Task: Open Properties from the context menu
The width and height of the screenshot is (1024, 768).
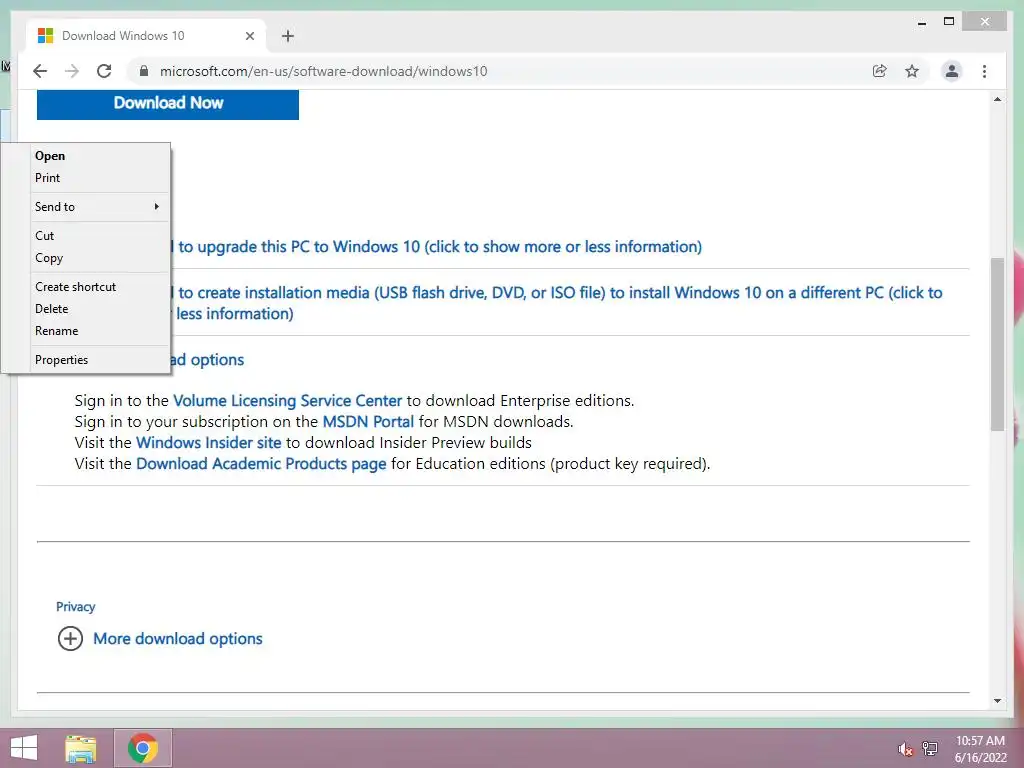Action: [x=100, y=360]
